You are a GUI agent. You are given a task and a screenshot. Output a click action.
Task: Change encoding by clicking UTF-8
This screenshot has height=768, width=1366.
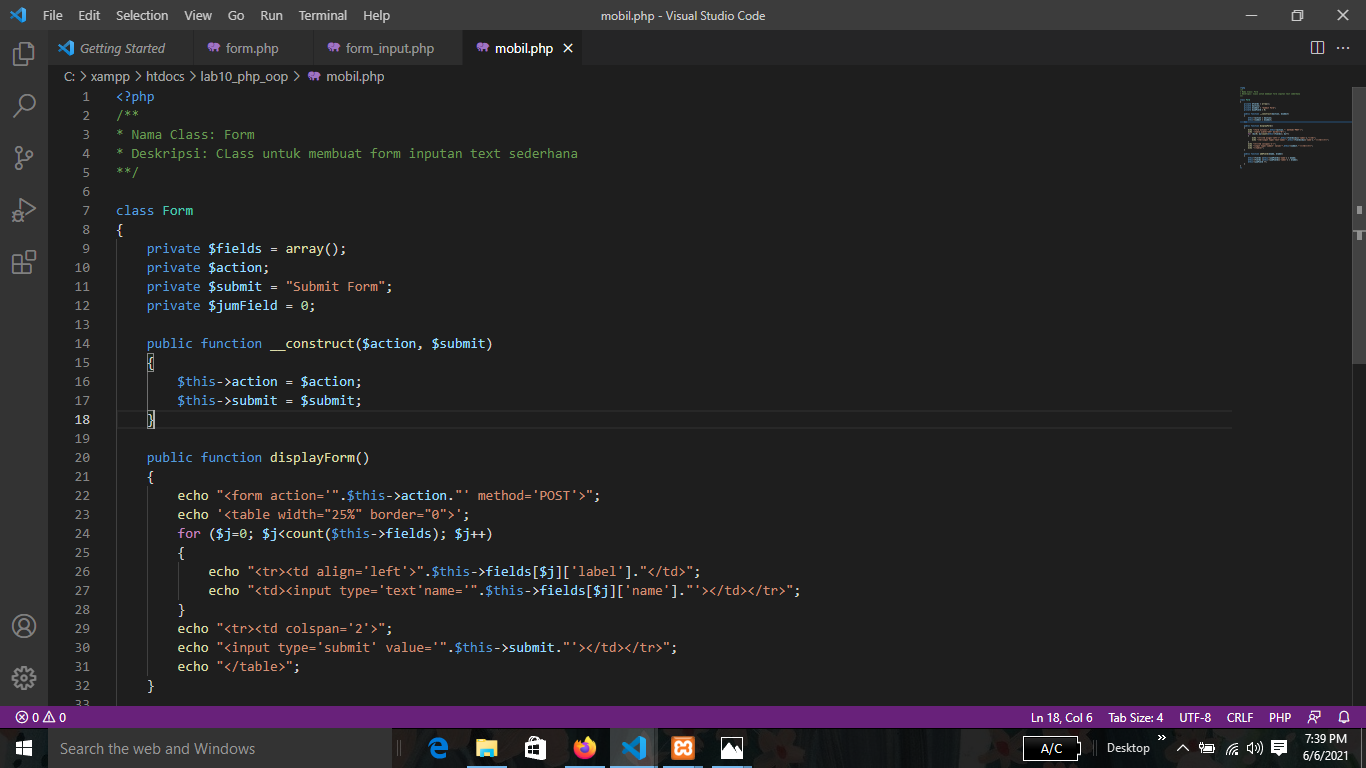click(x=1194, y=717)
